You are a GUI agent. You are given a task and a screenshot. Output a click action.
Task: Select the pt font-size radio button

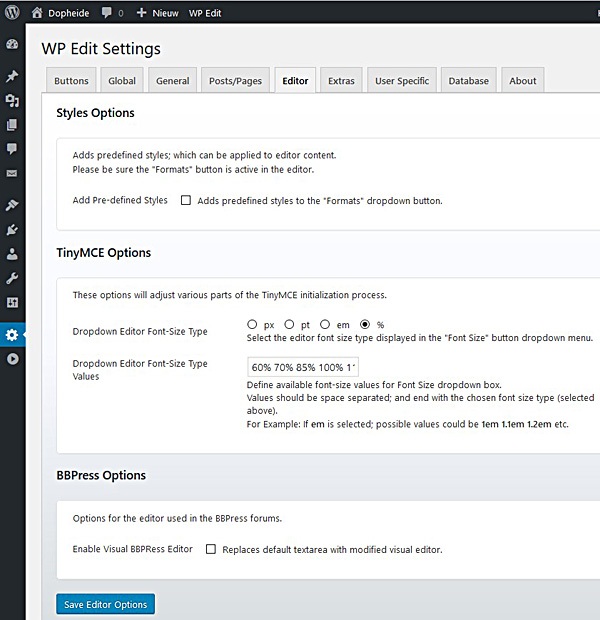(289, 324)
